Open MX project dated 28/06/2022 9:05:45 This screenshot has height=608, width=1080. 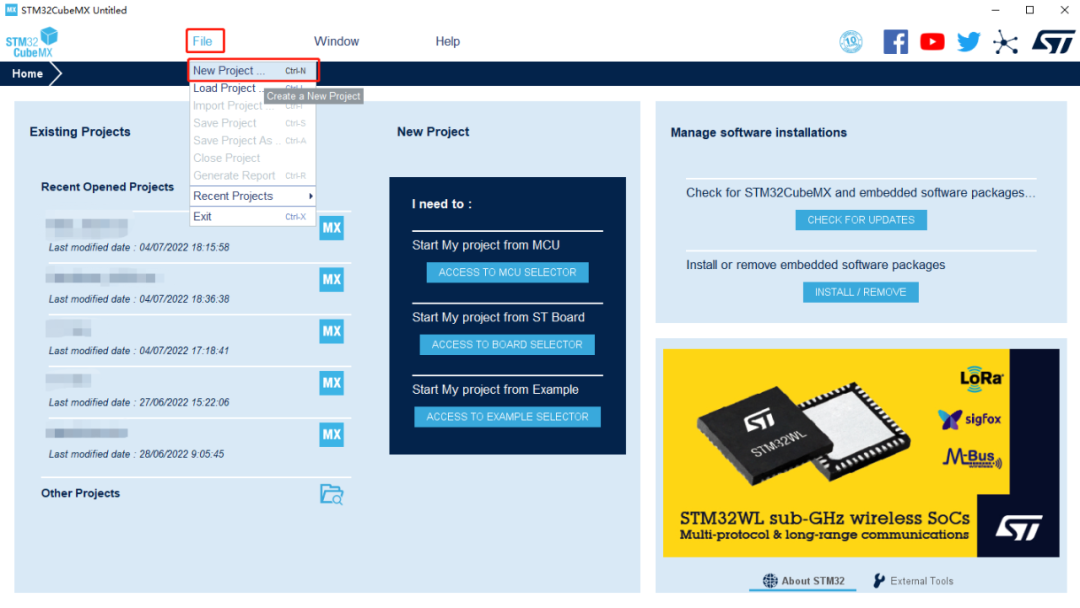tap(331, 434)
